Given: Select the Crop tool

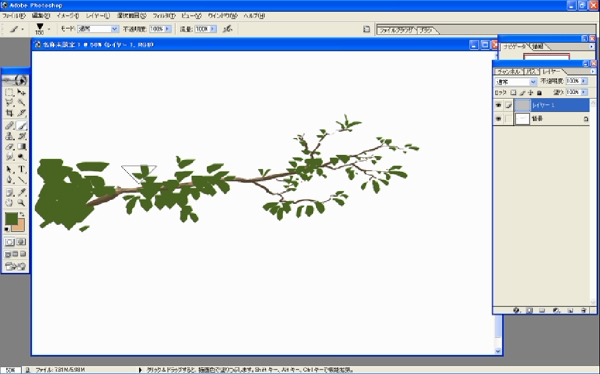Looking at the screenshot, I should click(10, 113).
